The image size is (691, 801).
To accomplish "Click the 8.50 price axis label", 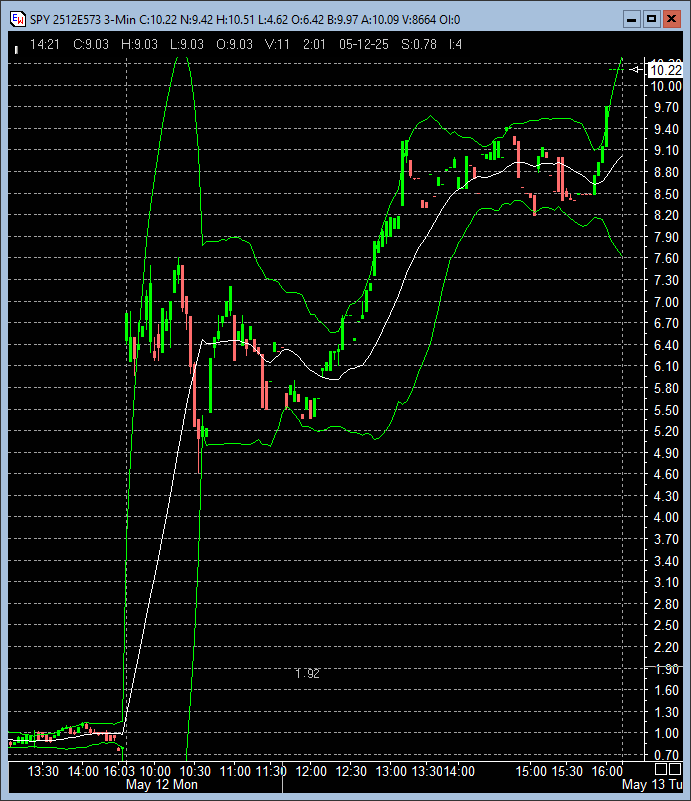I will click(x=668, y=194).
